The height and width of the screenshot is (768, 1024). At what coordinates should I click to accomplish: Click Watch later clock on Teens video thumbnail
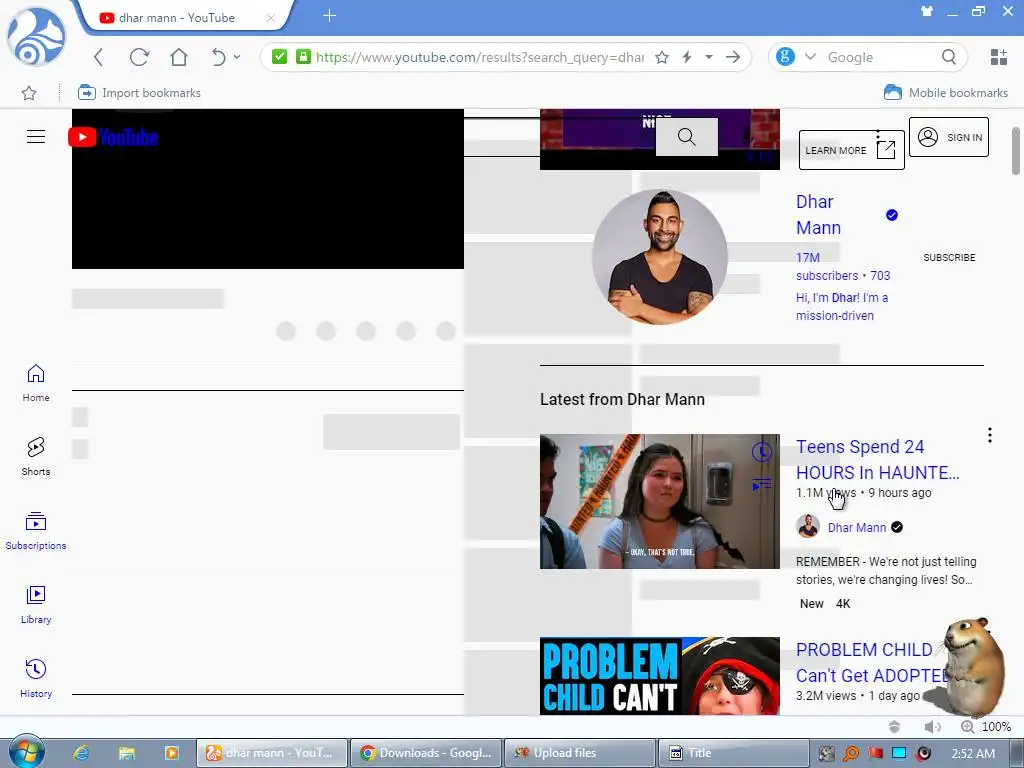761,452
